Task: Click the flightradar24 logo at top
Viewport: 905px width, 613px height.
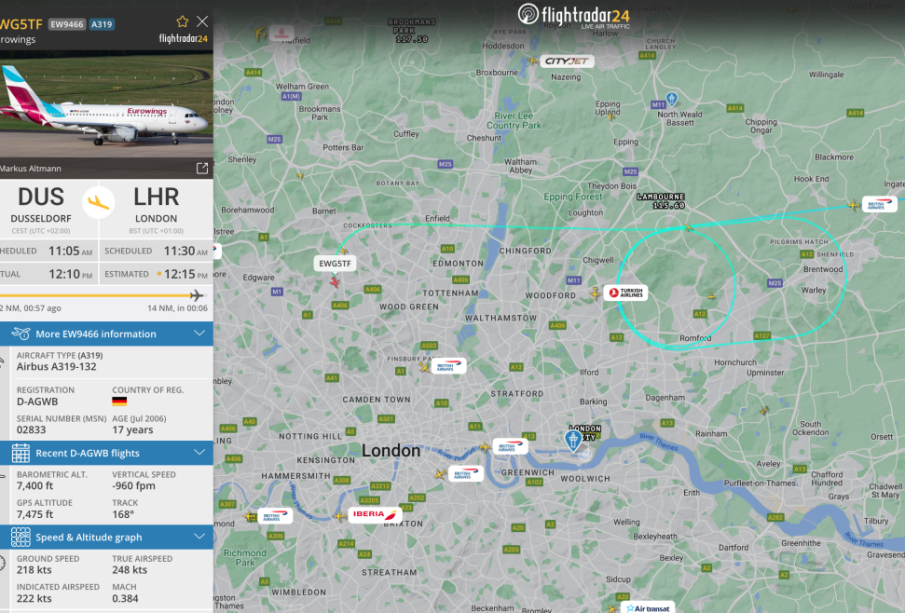Action: [x=574, y=16]
